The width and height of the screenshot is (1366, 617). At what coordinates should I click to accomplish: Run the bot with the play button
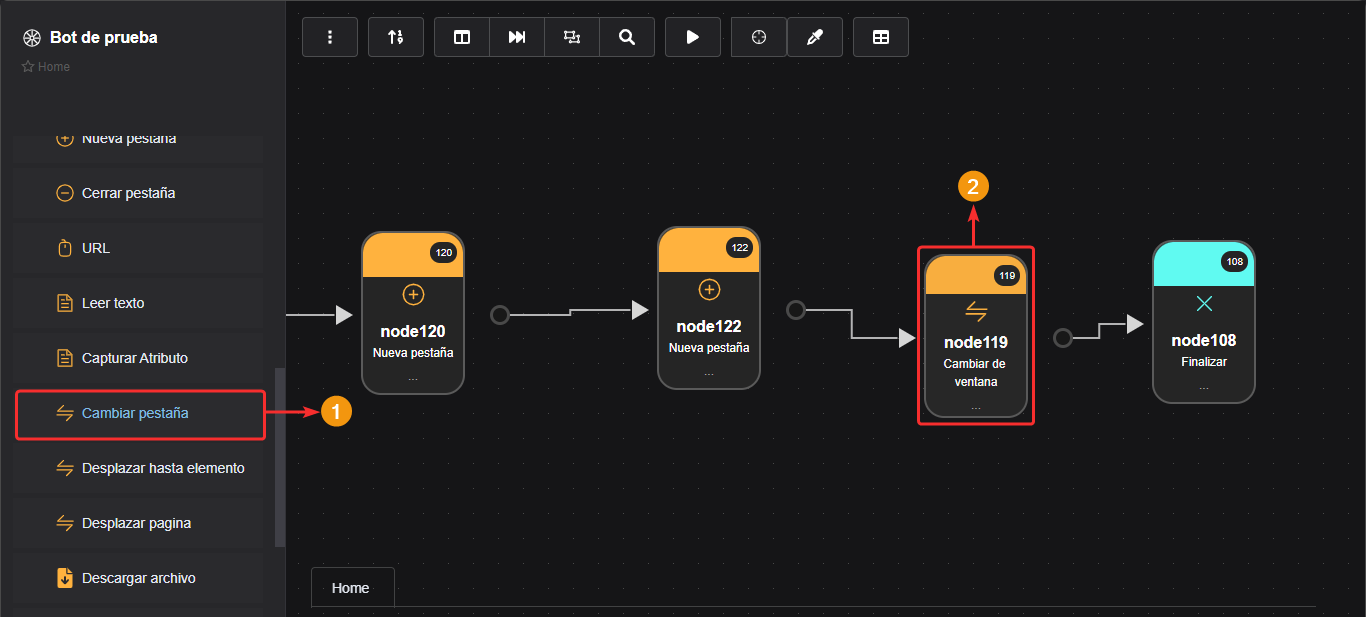(693, 37)
